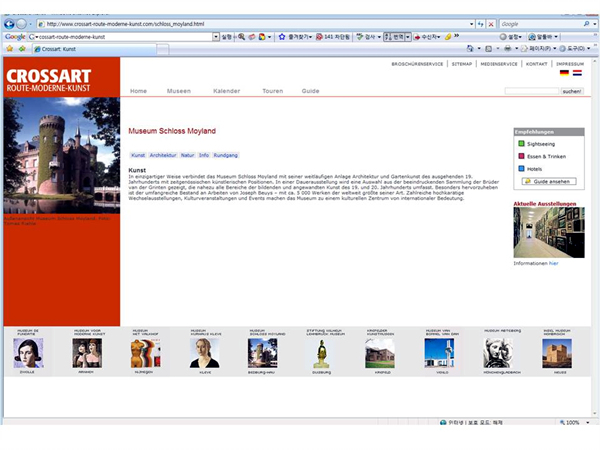The height and width of the screenshot is (450, 600).
Task: Open the Impressum link
Action: click(570, 64)
